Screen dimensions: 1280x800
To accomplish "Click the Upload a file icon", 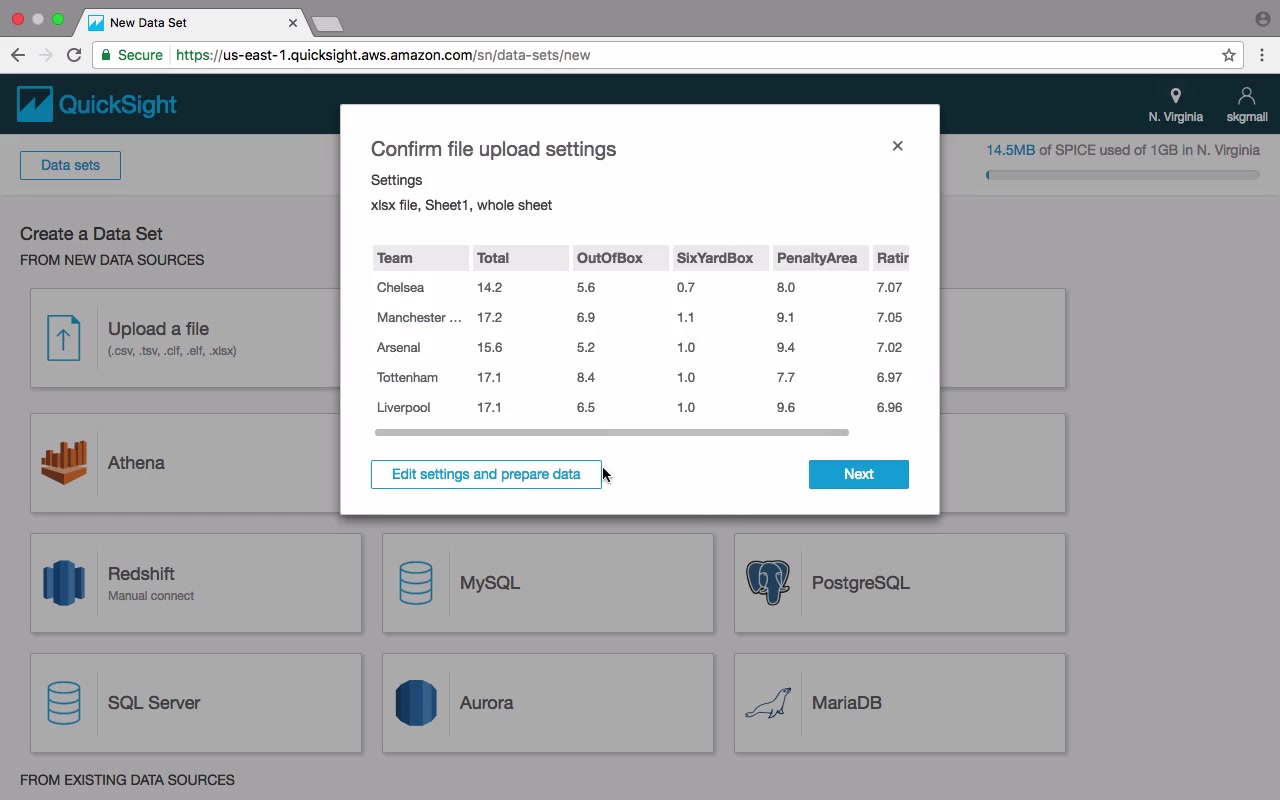I will pos(64,337).
